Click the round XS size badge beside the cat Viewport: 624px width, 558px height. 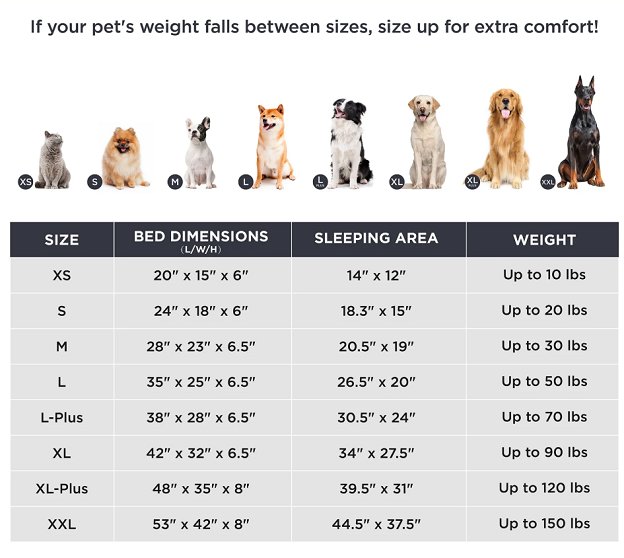click(26, 181)
